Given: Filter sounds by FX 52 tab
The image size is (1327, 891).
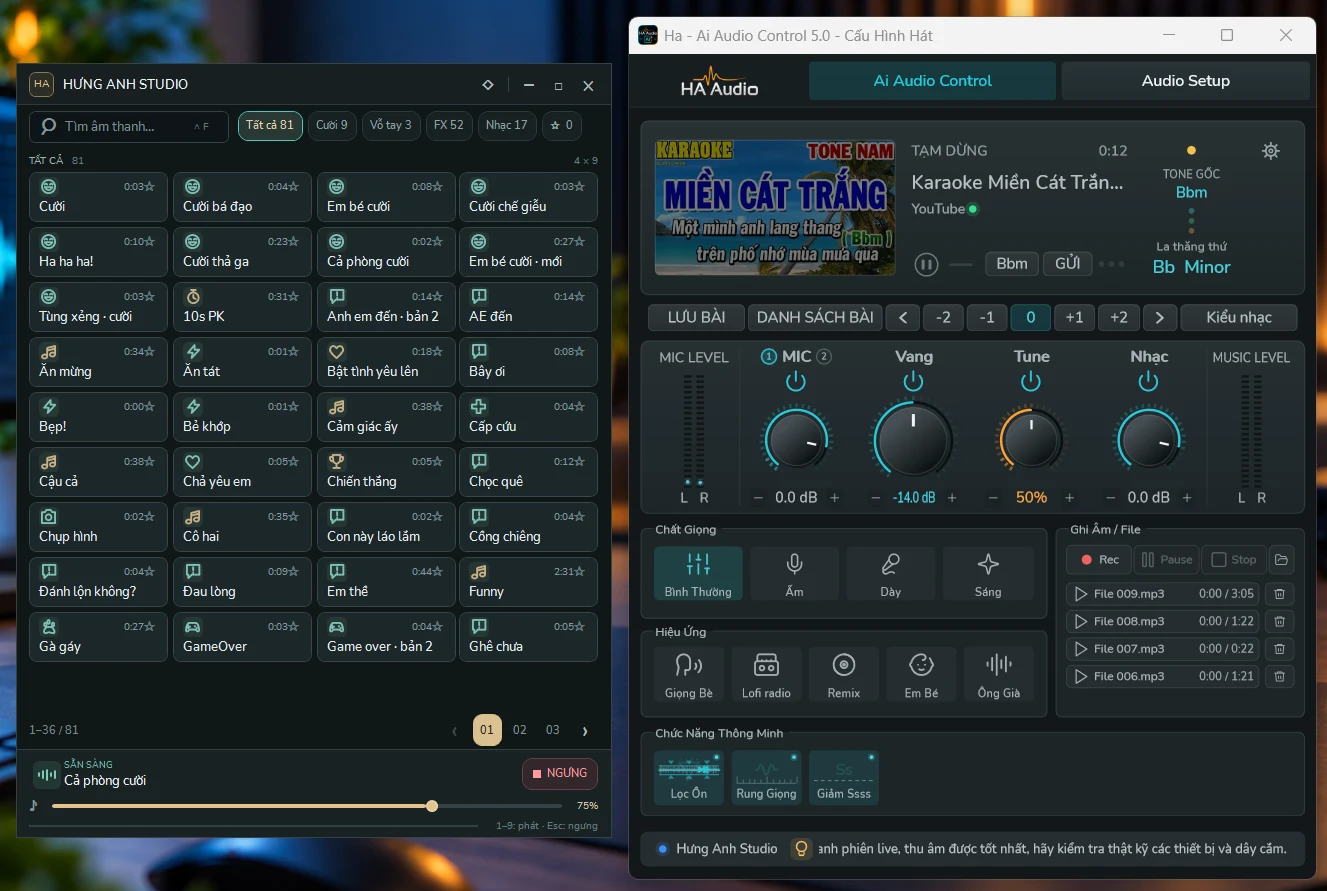Looking at the screenshot, I should tap(449, 125).
